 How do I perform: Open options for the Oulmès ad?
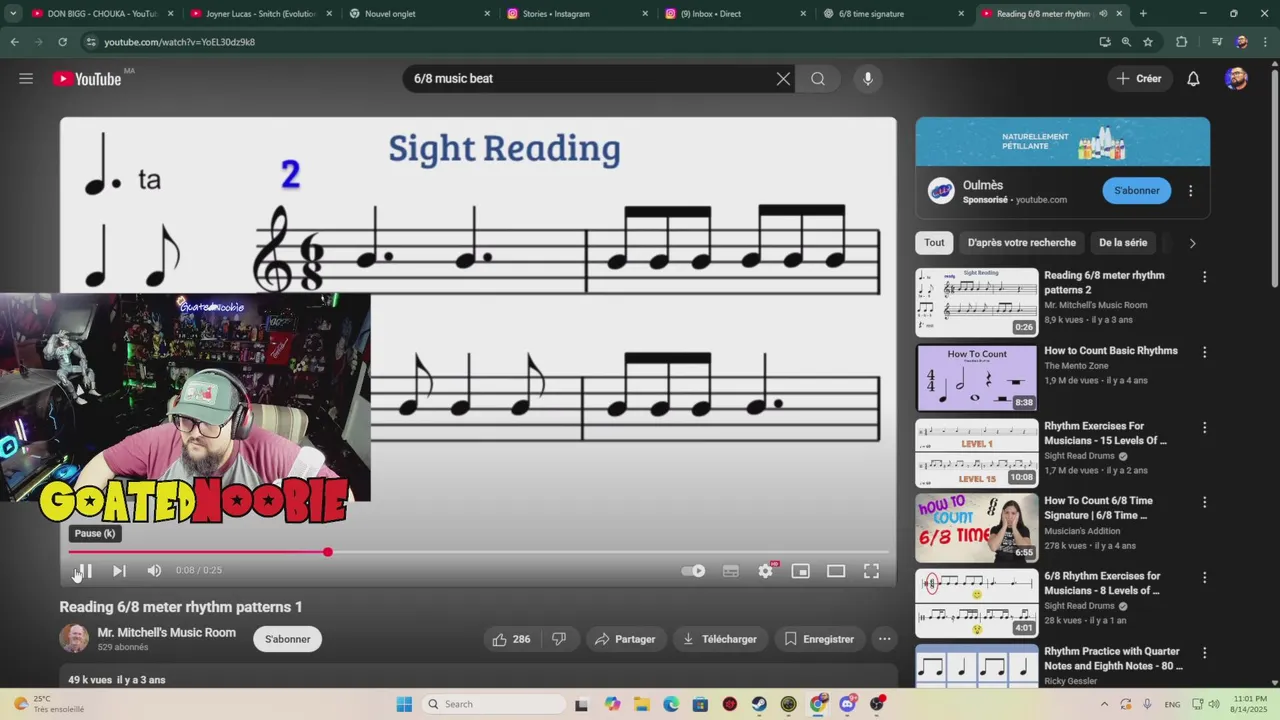click(1190, 191)
